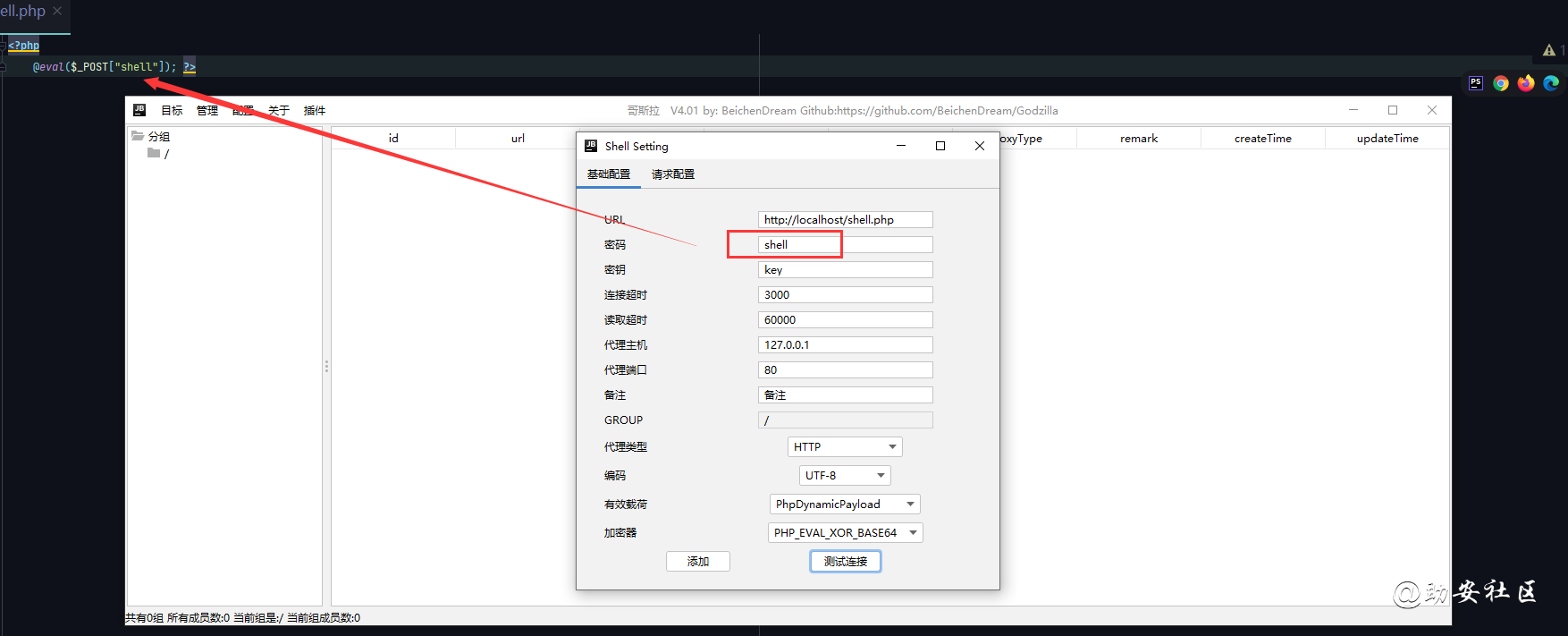Open in Firefox browser icon
Image resolution: width=1568 pixels, height=636 pixels.
point(1526,83)
